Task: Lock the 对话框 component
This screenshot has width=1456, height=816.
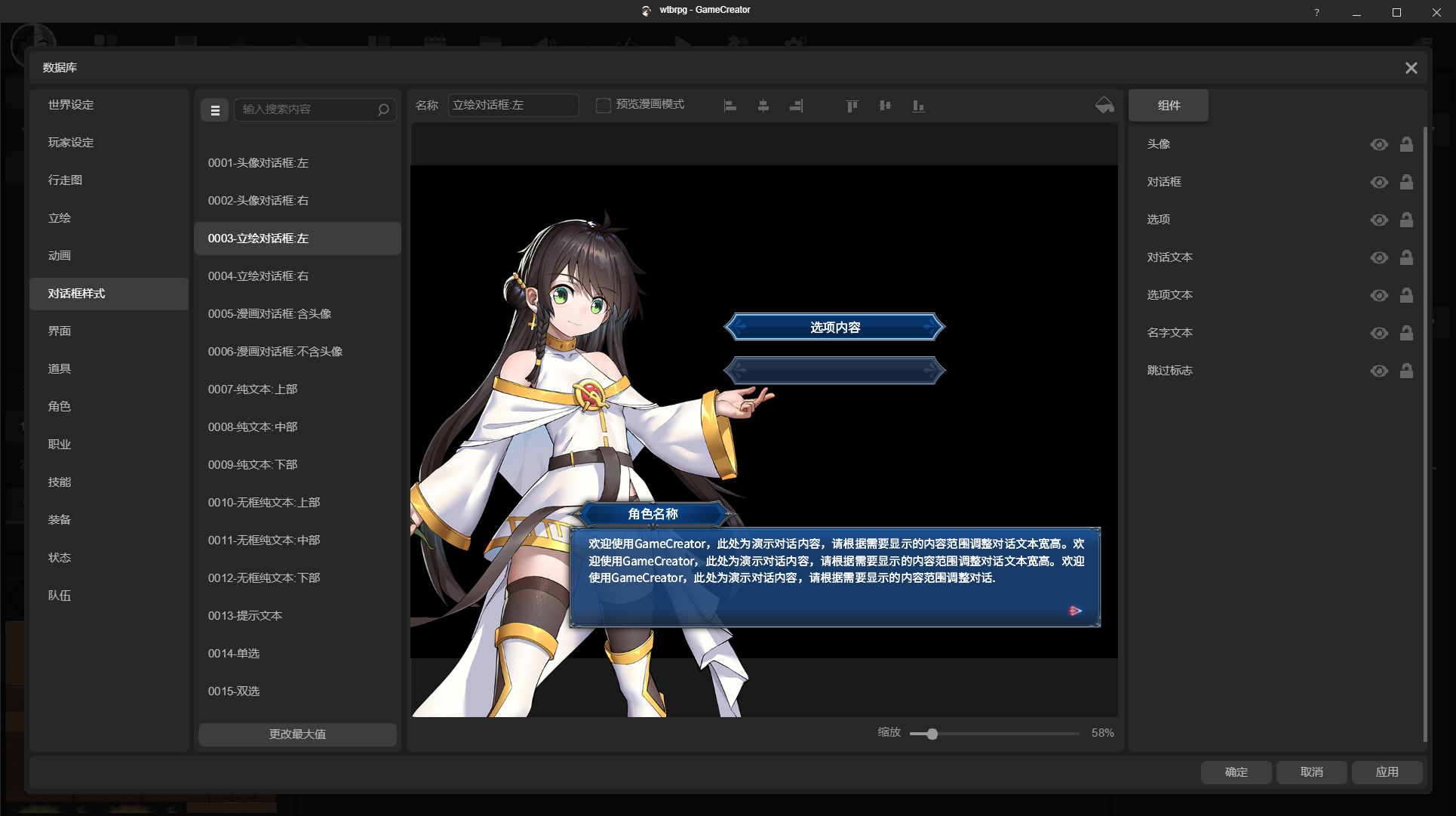Action: coord(1406,182)
